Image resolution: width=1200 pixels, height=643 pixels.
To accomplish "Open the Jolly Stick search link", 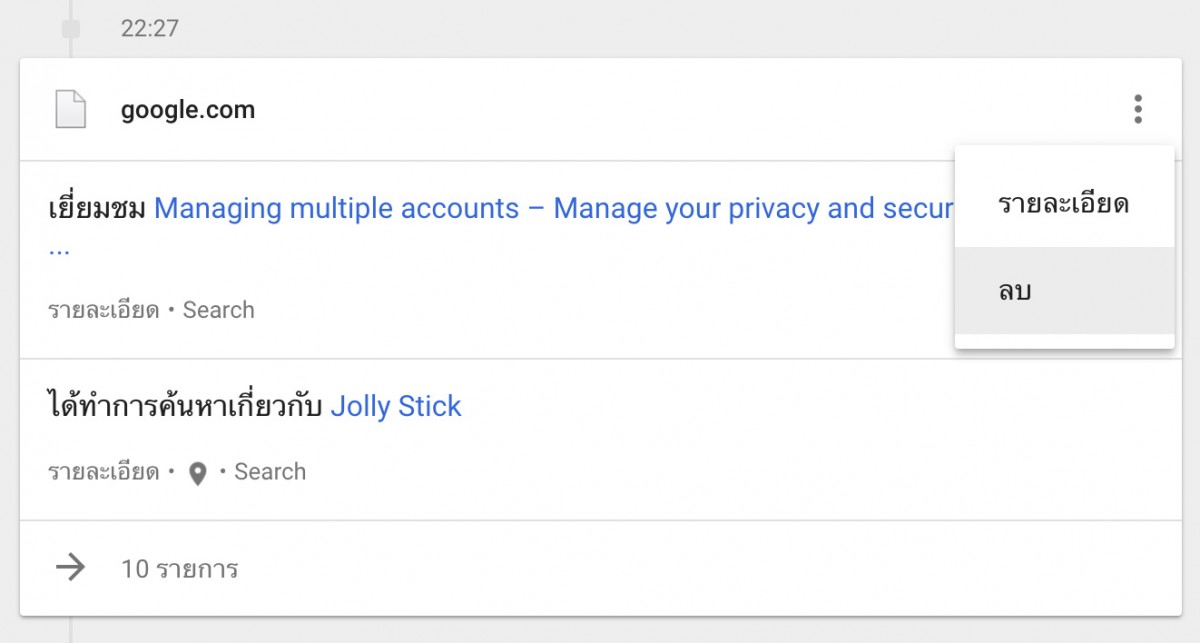I will point(396,406).
